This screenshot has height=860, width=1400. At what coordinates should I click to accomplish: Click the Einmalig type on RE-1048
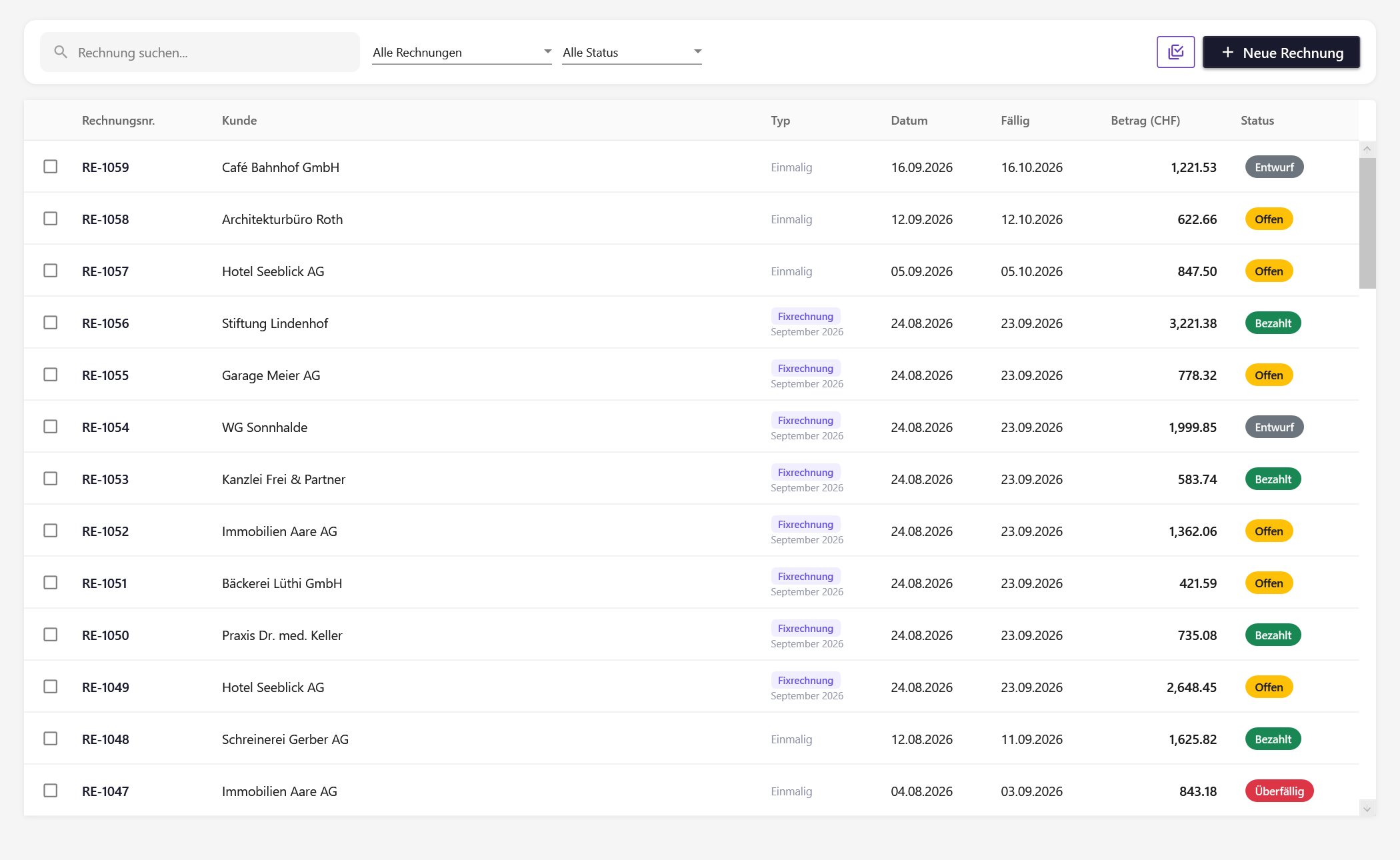pos(791,739)
